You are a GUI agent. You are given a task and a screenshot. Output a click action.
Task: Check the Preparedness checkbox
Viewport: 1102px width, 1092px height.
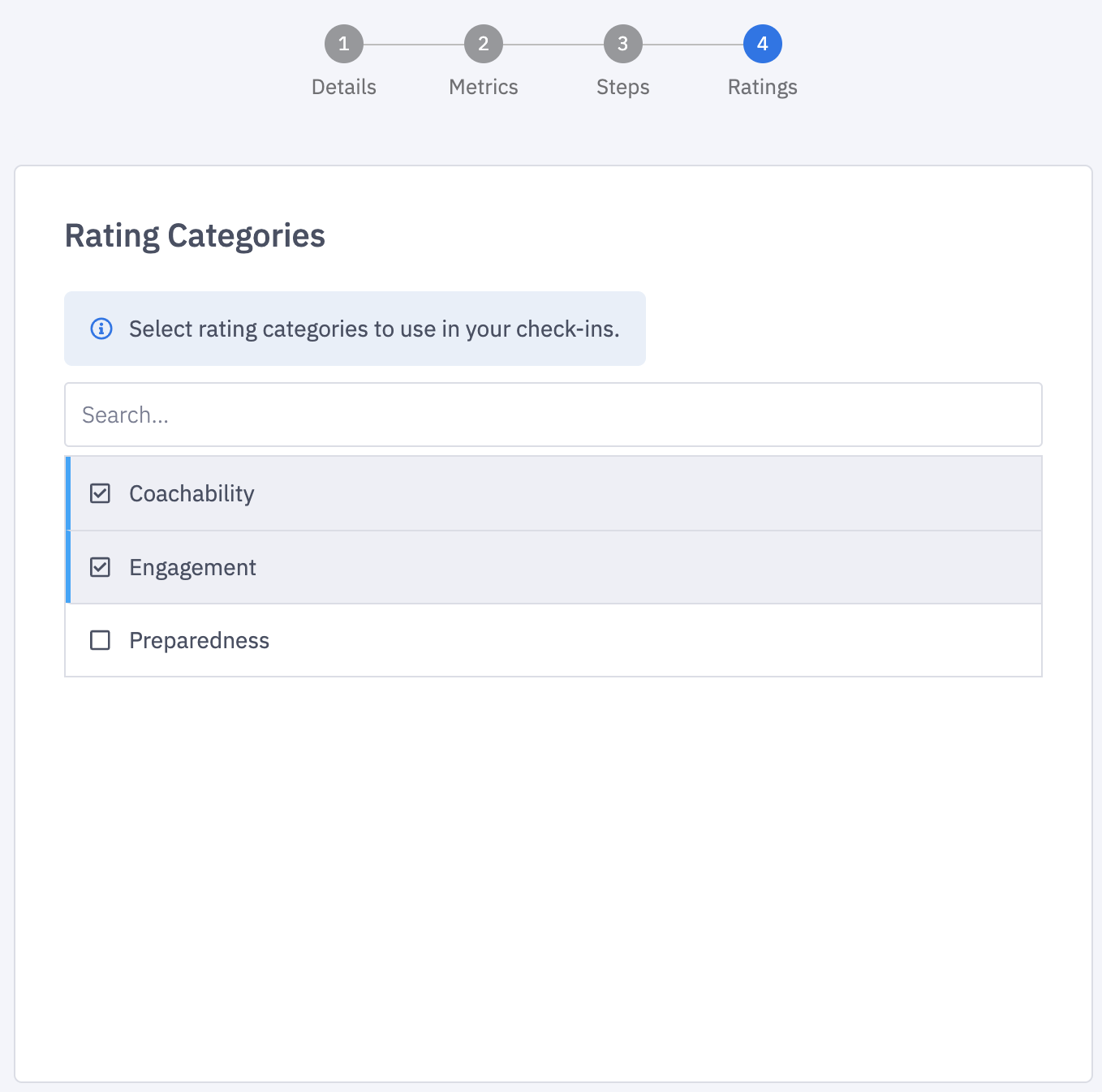[x=100, y=640]
